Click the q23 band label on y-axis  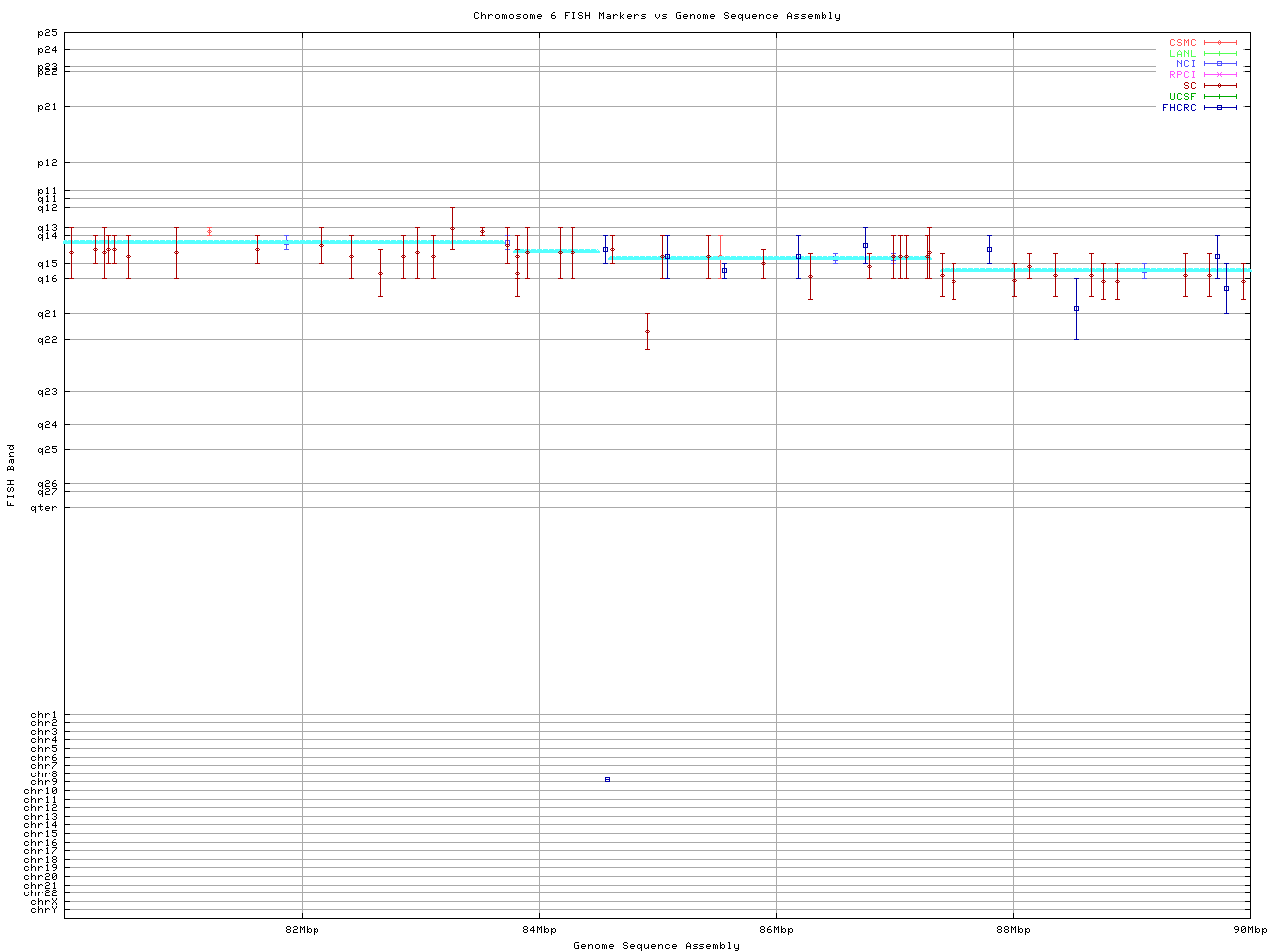[x=47, y=392]
